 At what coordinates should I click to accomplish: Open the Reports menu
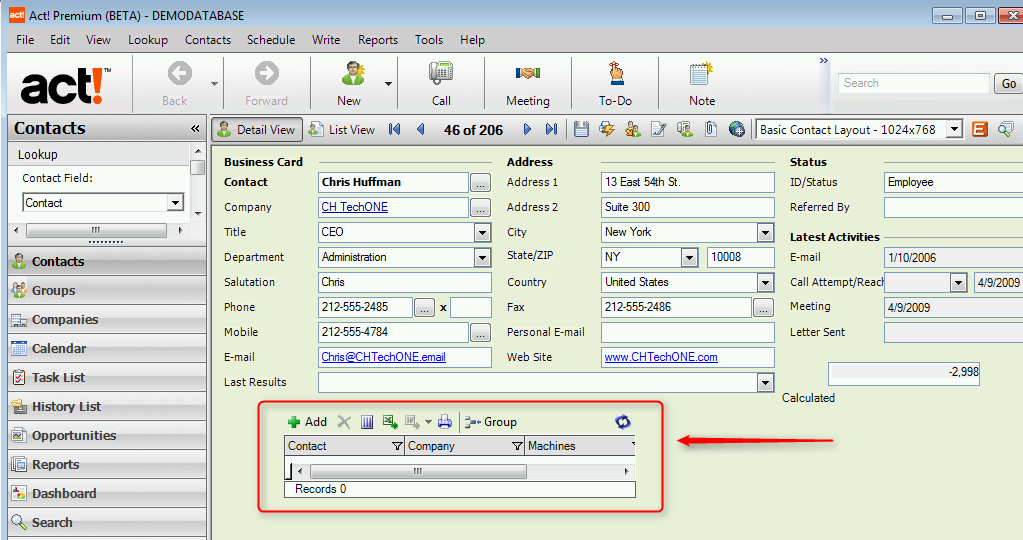coord(378,40)
